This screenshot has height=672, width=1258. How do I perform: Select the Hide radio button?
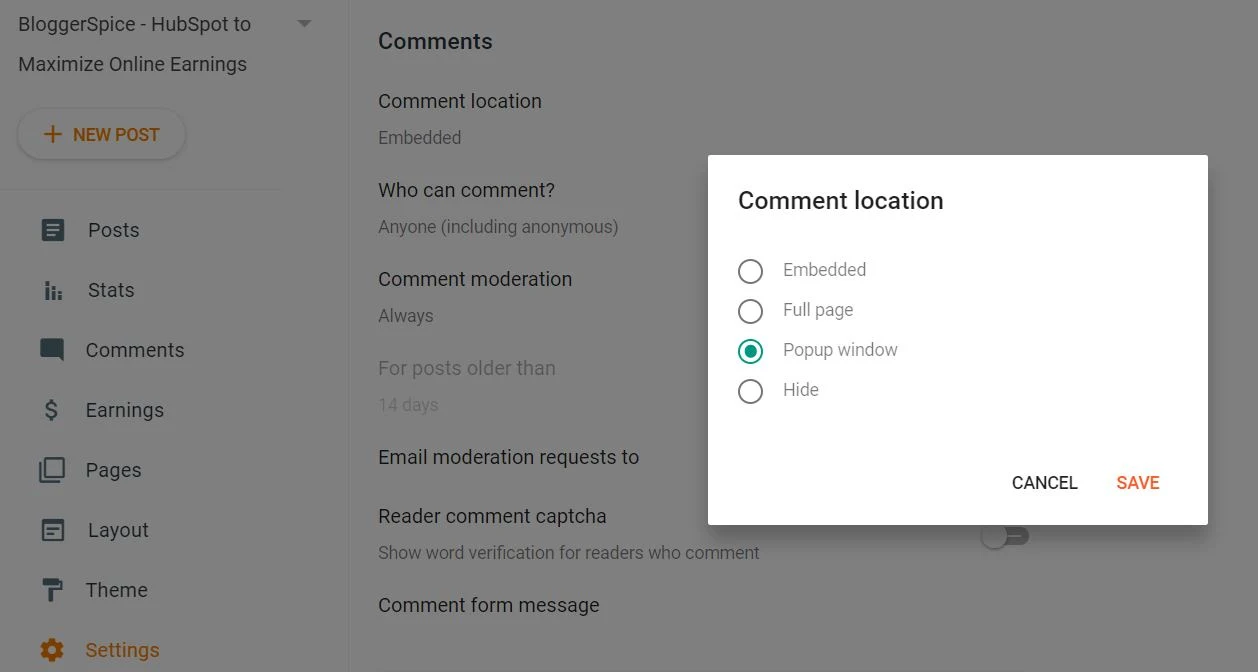click(750, 391)
